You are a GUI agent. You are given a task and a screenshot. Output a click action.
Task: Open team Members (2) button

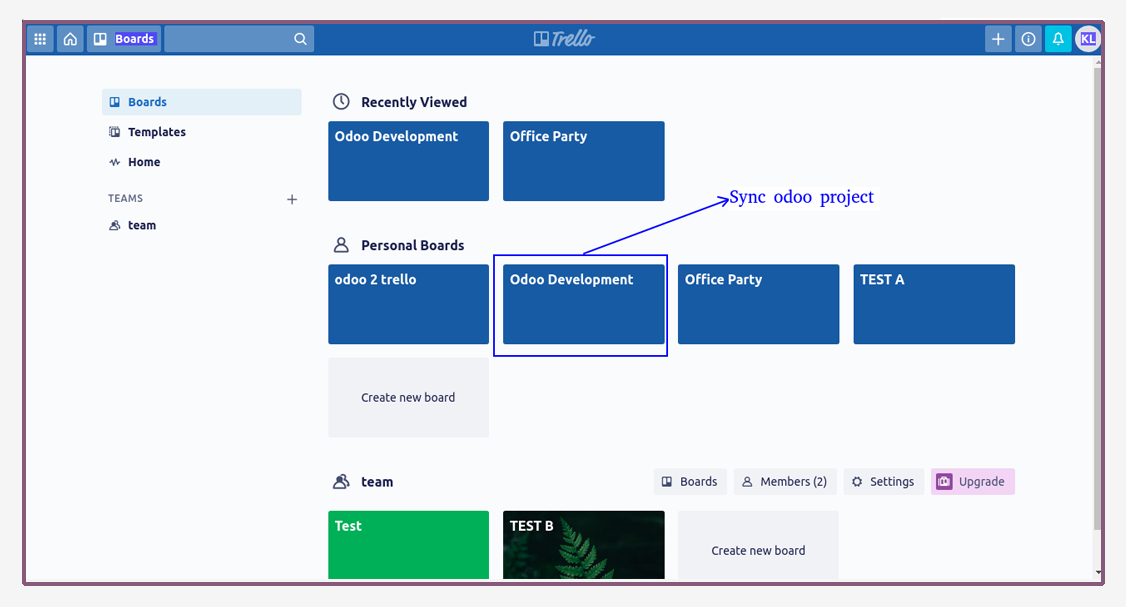(785, 481)
